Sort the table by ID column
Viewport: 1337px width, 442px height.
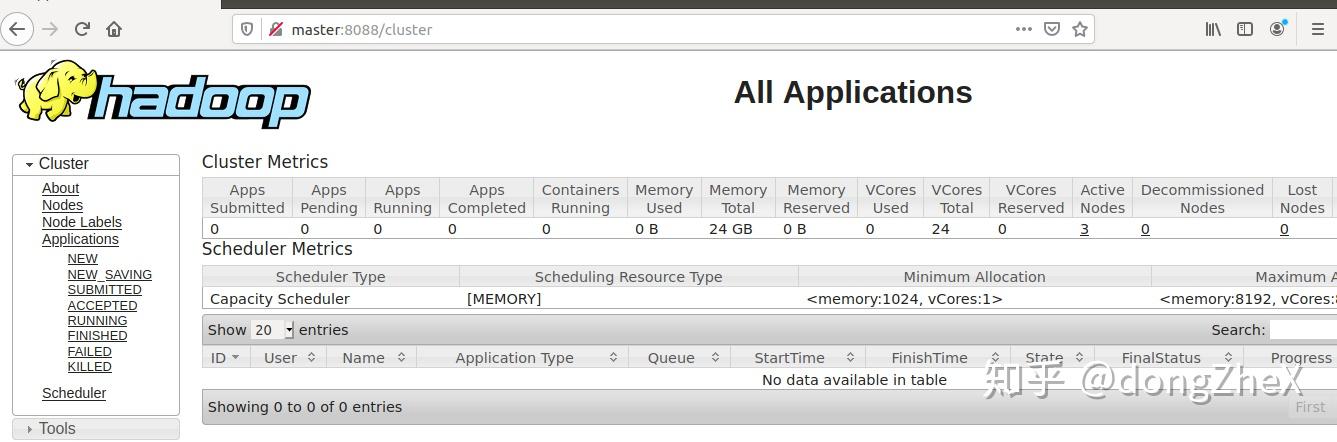click(x=225, y=357)
